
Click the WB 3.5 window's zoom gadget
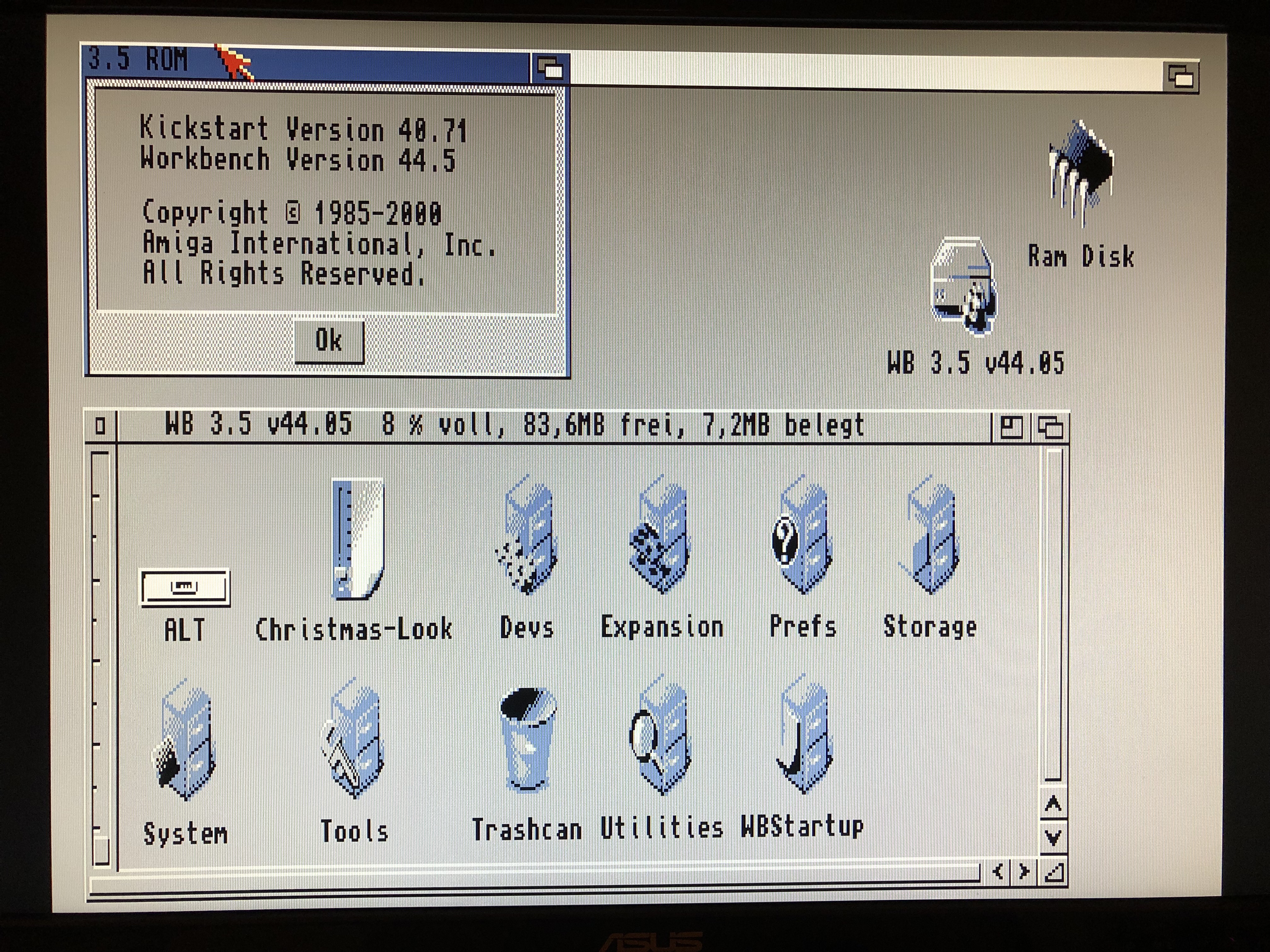pyautogui.click(x=1011, y=428)
